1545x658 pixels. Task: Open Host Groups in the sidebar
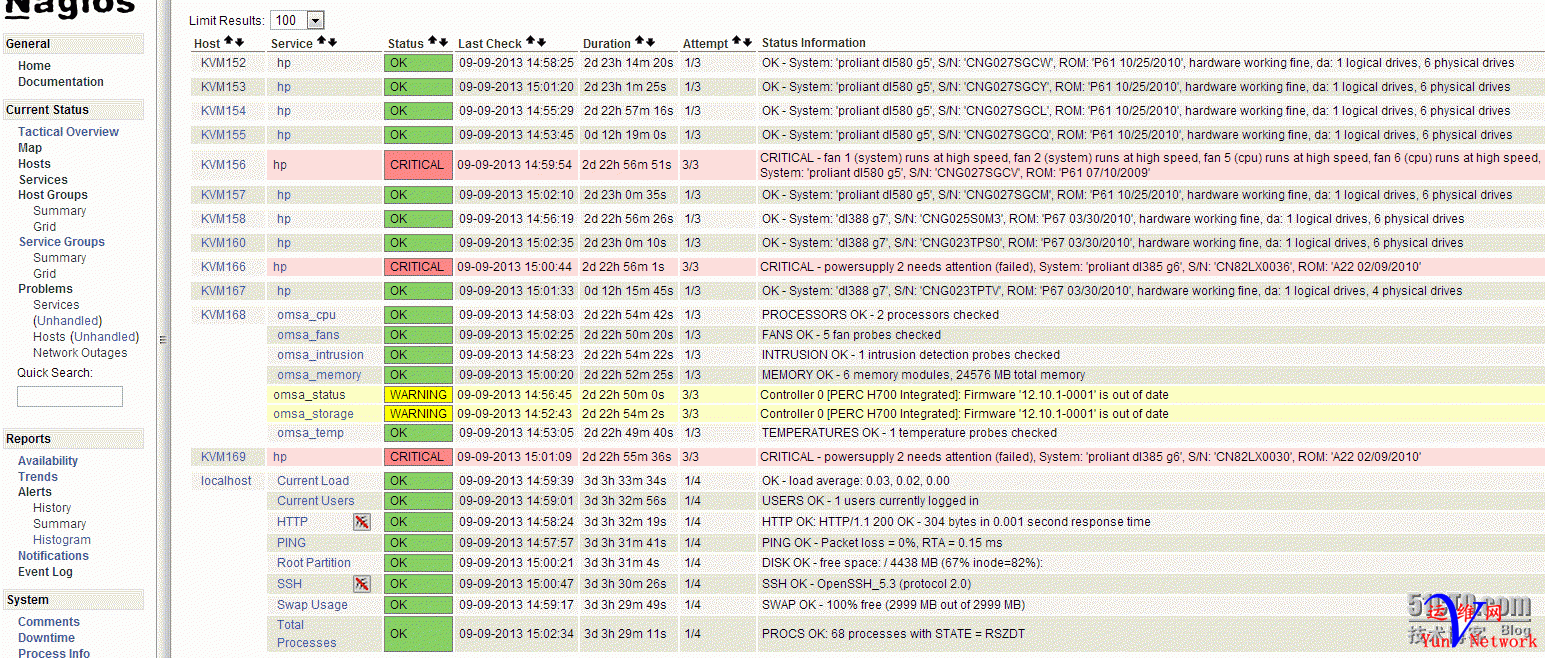click(x=53, y=195)
